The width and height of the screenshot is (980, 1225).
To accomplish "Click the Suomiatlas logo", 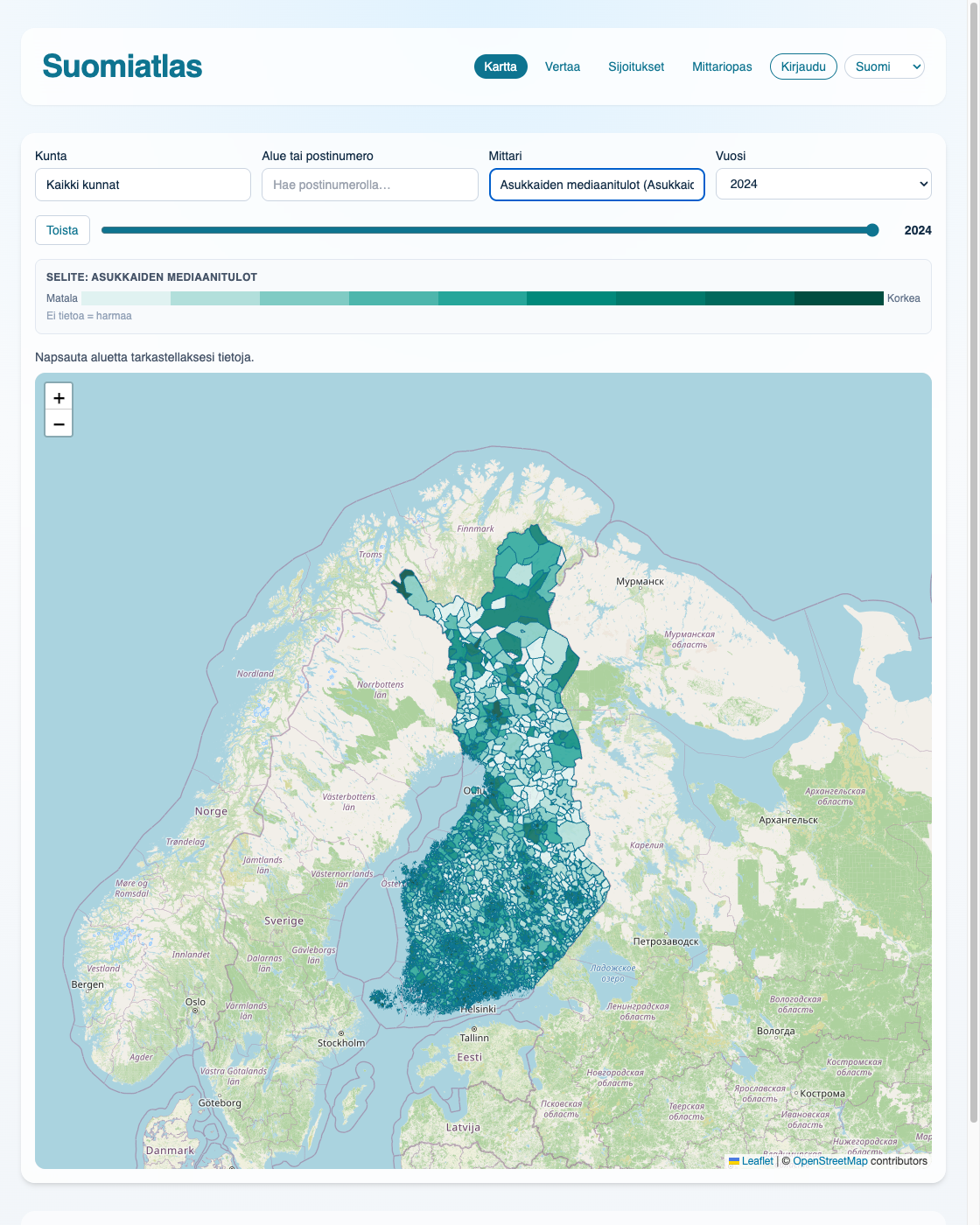I will click(122, 66).
